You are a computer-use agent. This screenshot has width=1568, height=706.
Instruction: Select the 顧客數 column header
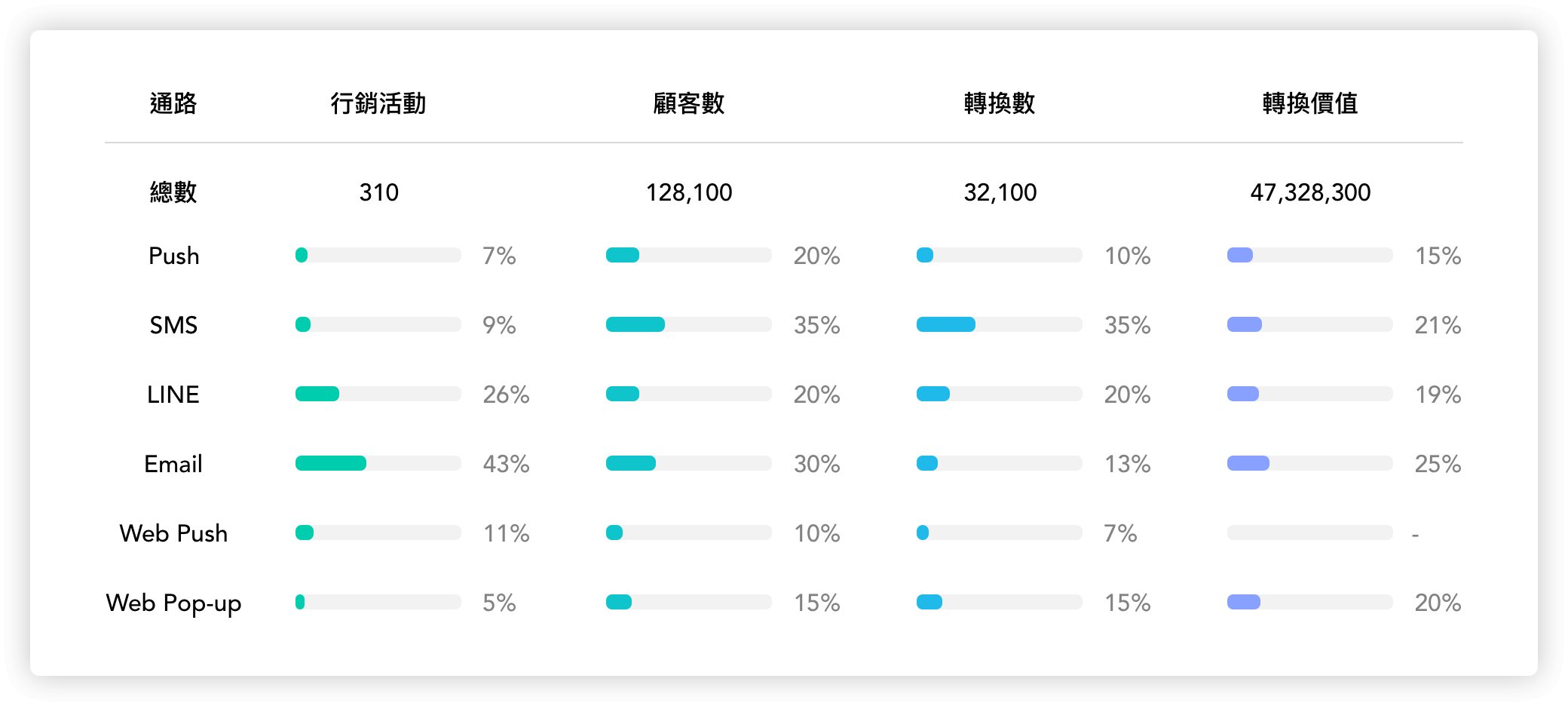689,103
